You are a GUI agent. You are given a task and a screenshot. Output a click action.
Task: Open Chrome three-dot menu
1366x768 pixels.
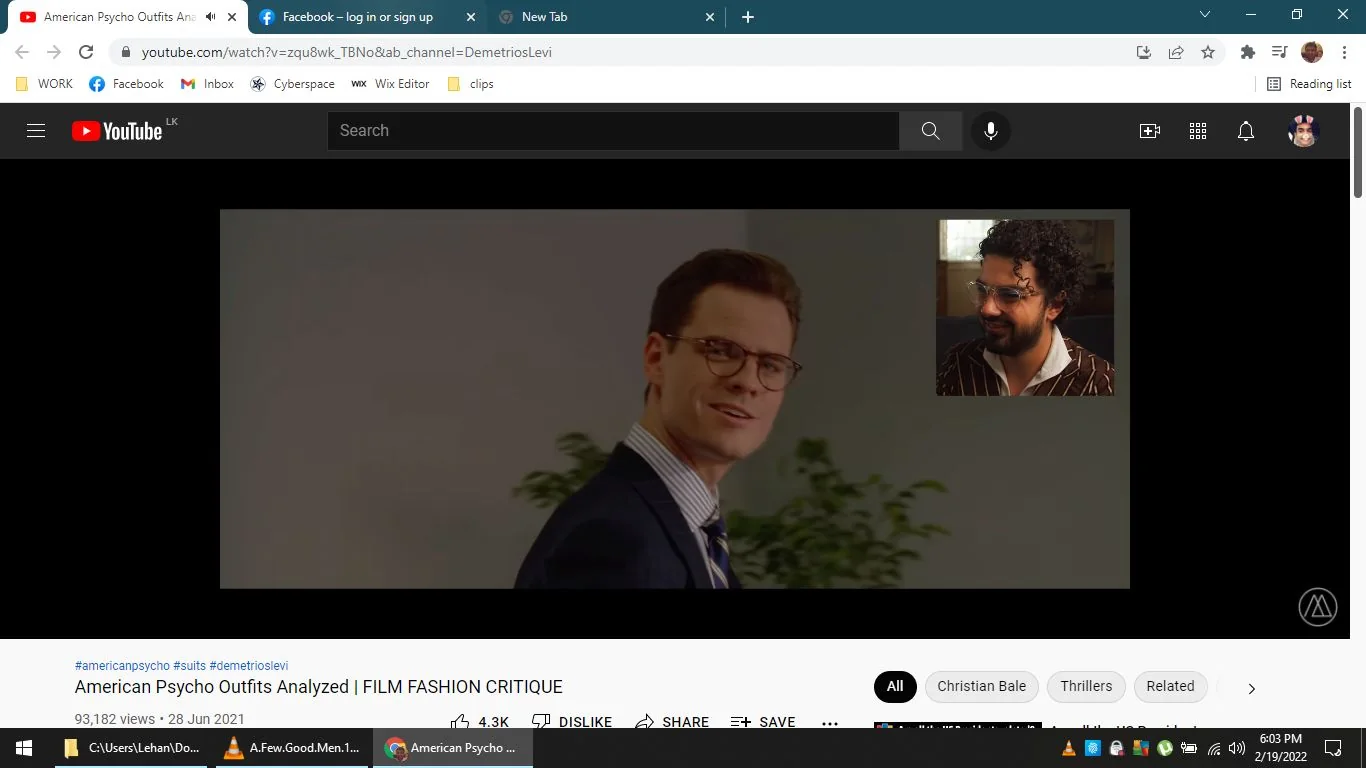pyautogui.click(x=1344, y=52)
